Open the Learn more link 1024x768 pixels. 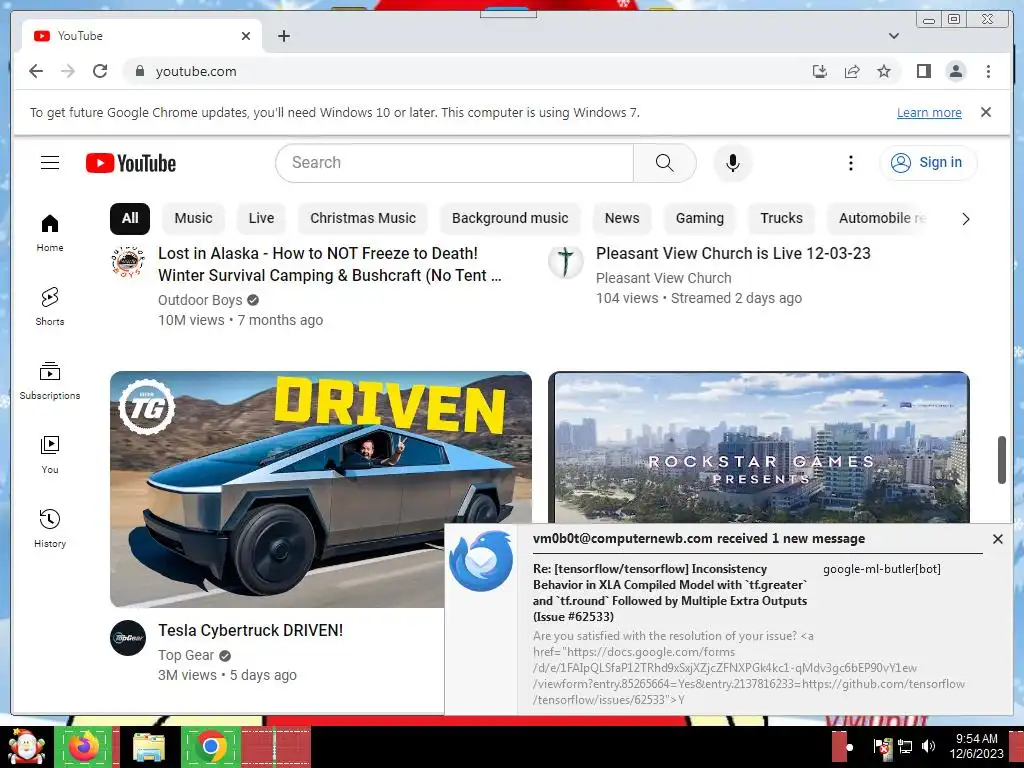click(x=929, y=112)
